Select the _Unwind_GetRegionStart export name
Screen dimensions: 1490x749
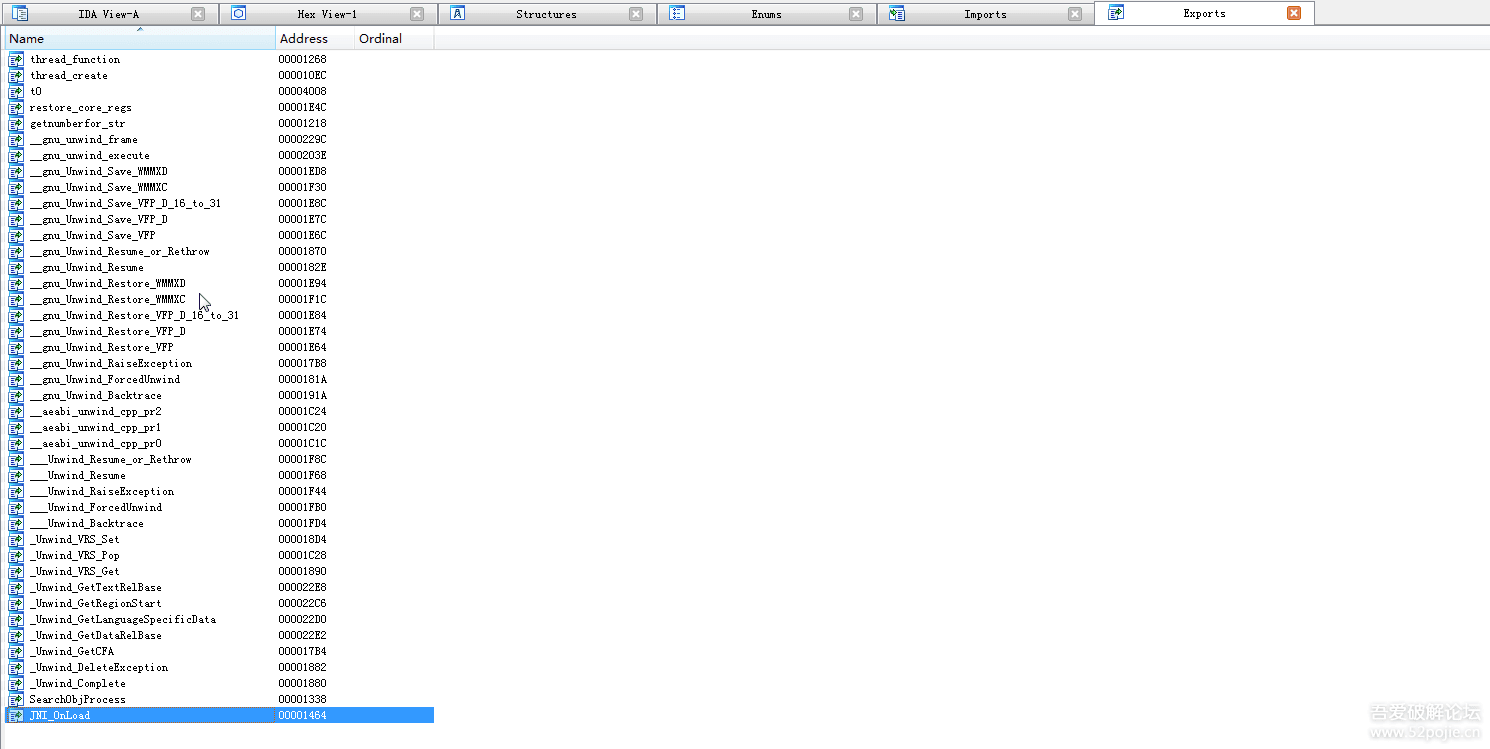pyautogui.click(x=95, y=604)
